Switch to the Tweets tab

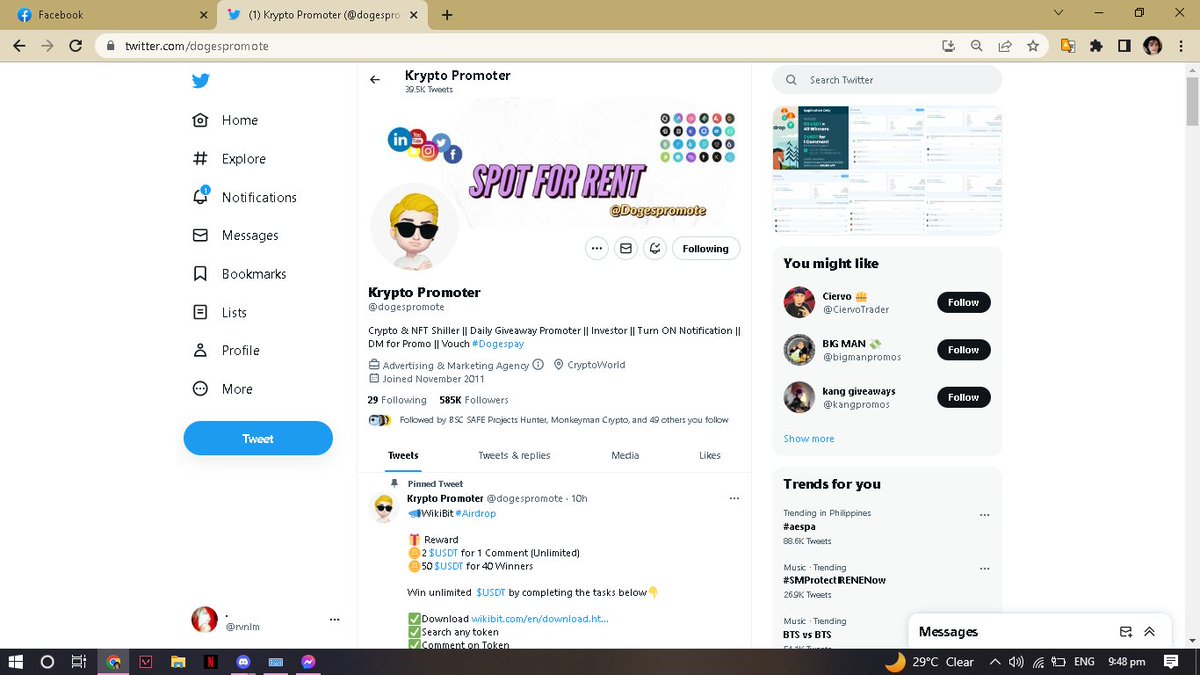pos(403,455)
